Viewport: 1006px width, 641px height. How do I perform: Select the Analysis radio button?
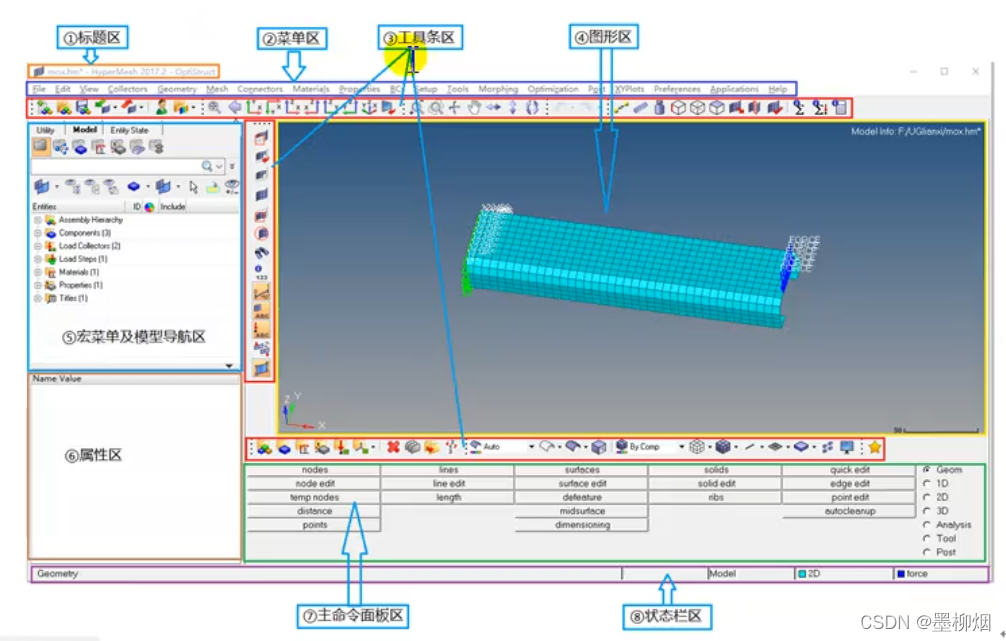[x=927, y=524]
